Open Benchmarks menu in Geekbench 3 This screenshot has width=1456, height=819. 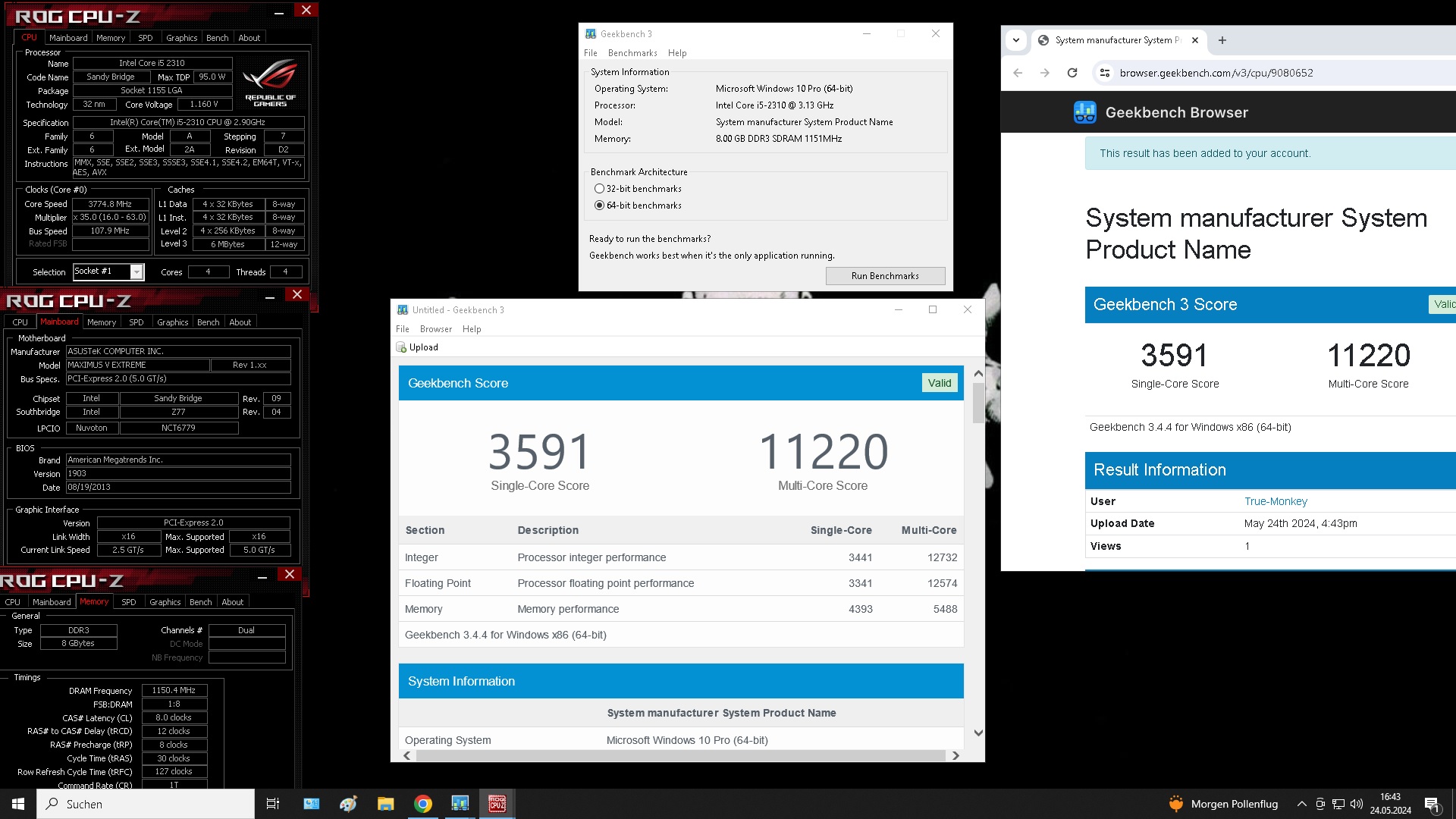(x=632, y=53)
